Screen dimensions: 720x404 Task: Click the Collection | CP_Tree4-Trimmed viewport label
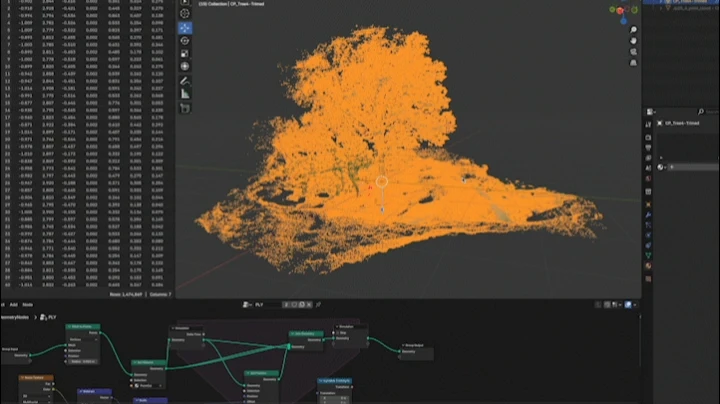pyautogui.click(x=231, y=4)
